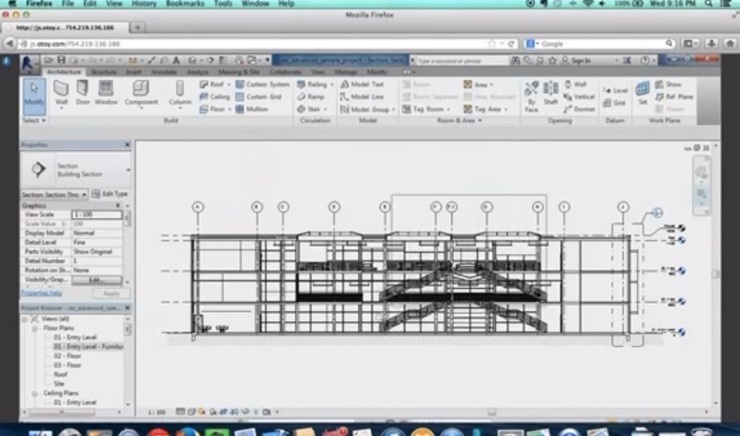Open the Manage ribbon tab
This screenshot has height=436, width=740.
pyautogui.click(x=345, y=72)
